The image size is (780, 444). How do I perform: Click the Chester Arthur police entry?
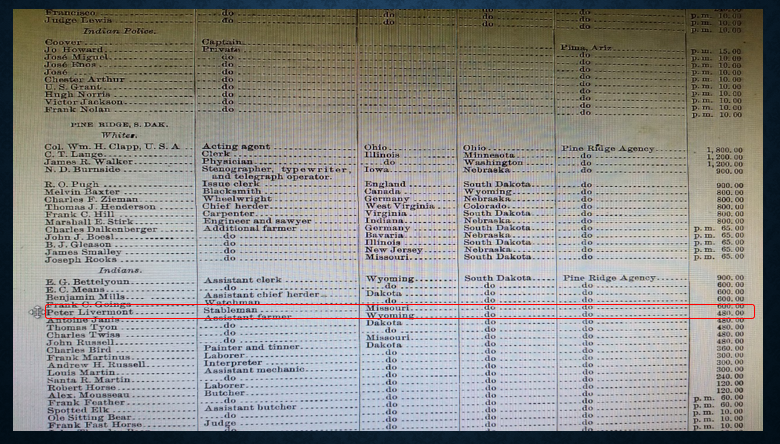click(85, 80)
